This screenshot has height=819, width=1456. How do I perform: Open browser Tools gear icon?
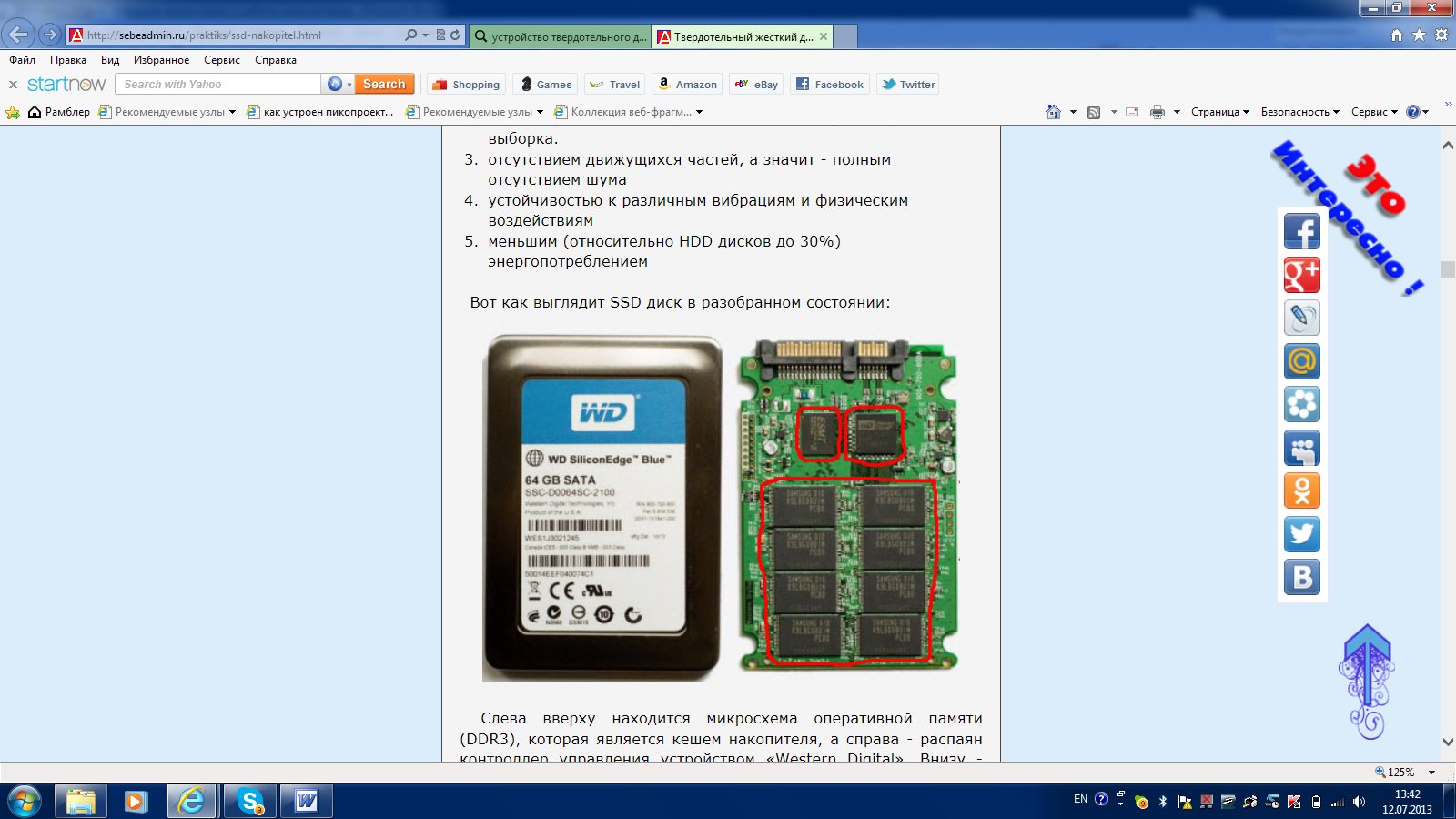(1441, 35)
